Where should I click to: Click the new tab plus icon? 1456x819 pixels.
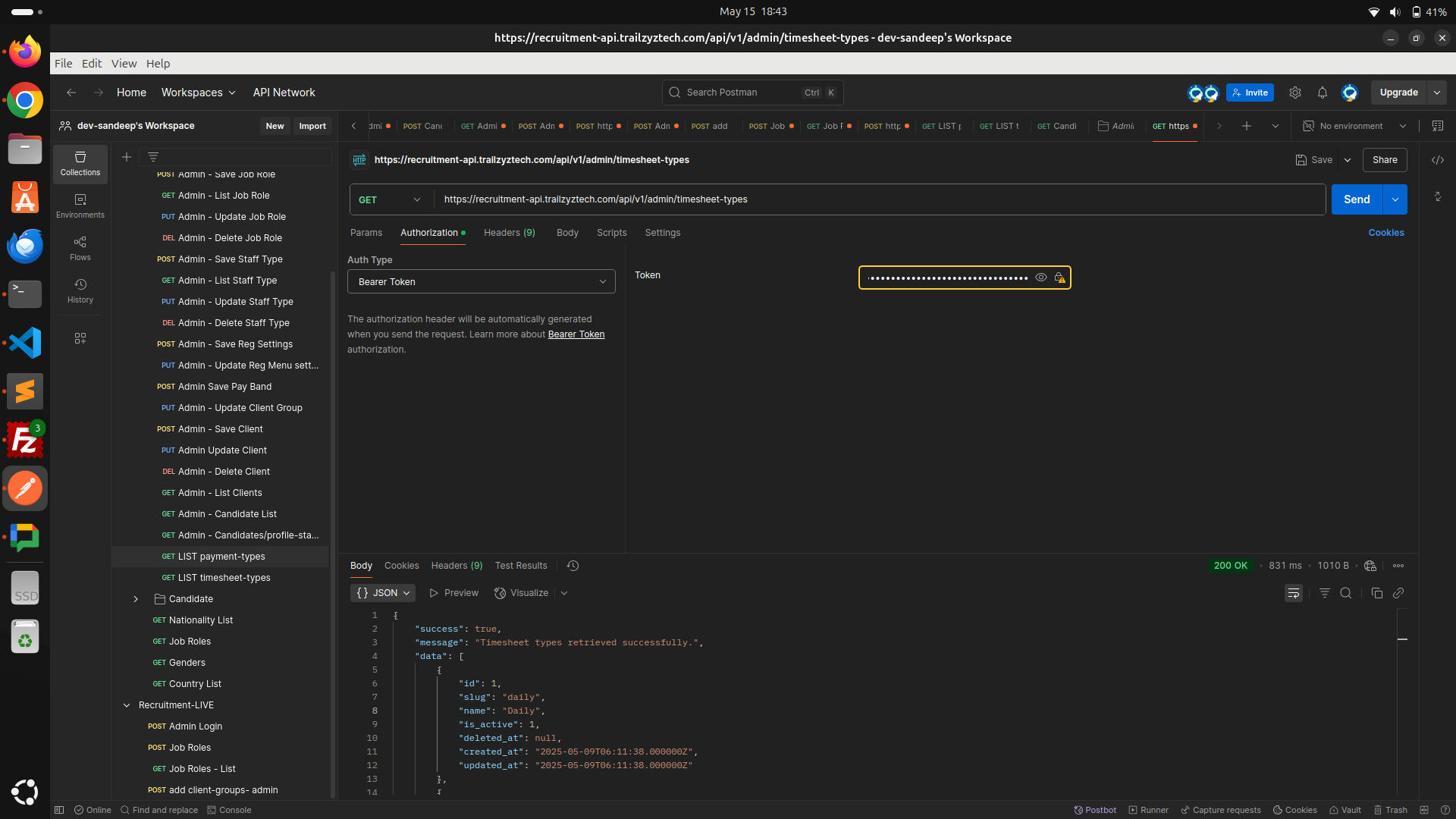click(x=1247, y=126)
